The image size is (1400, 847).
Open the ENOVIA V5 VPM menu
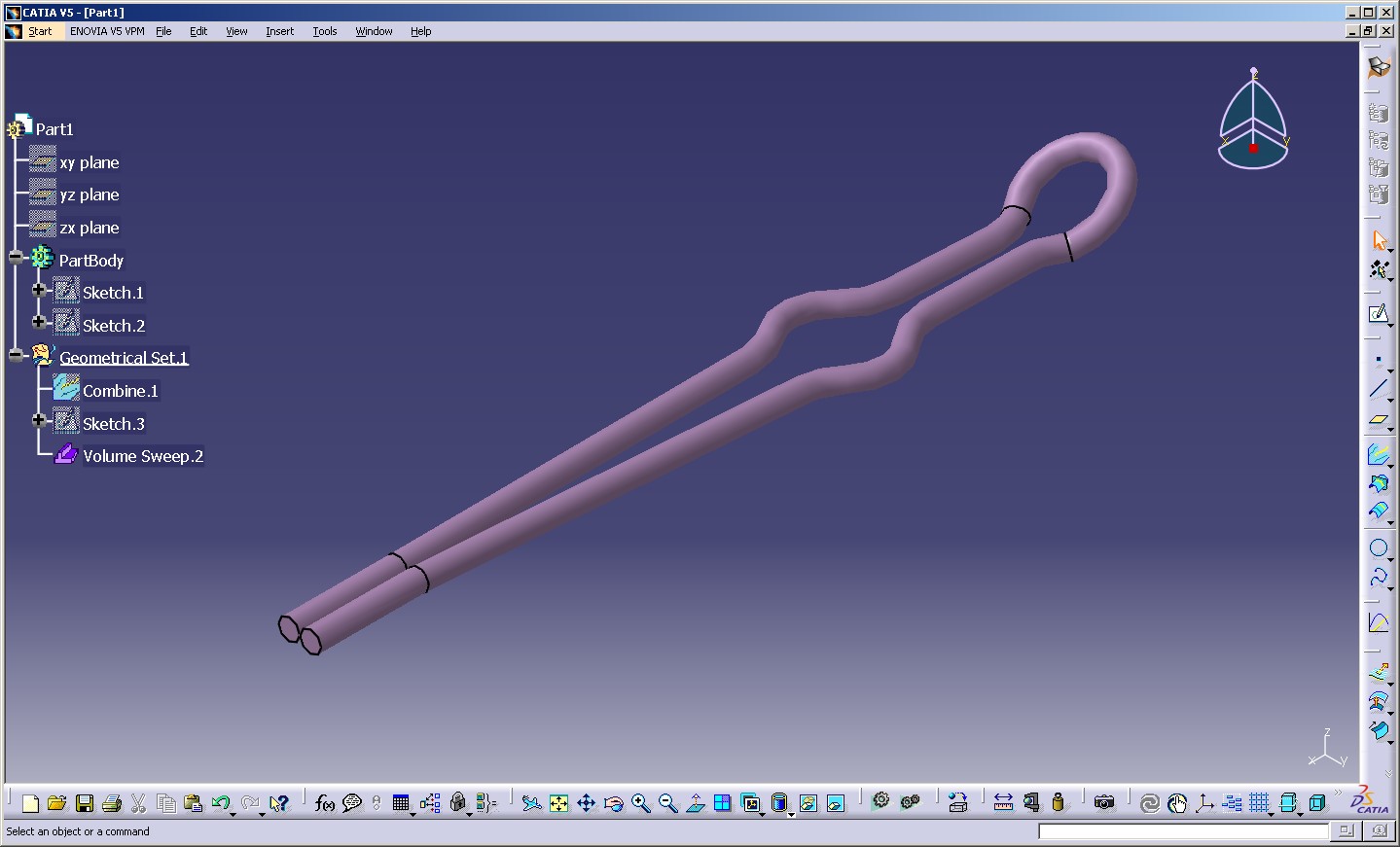point(107,31)
